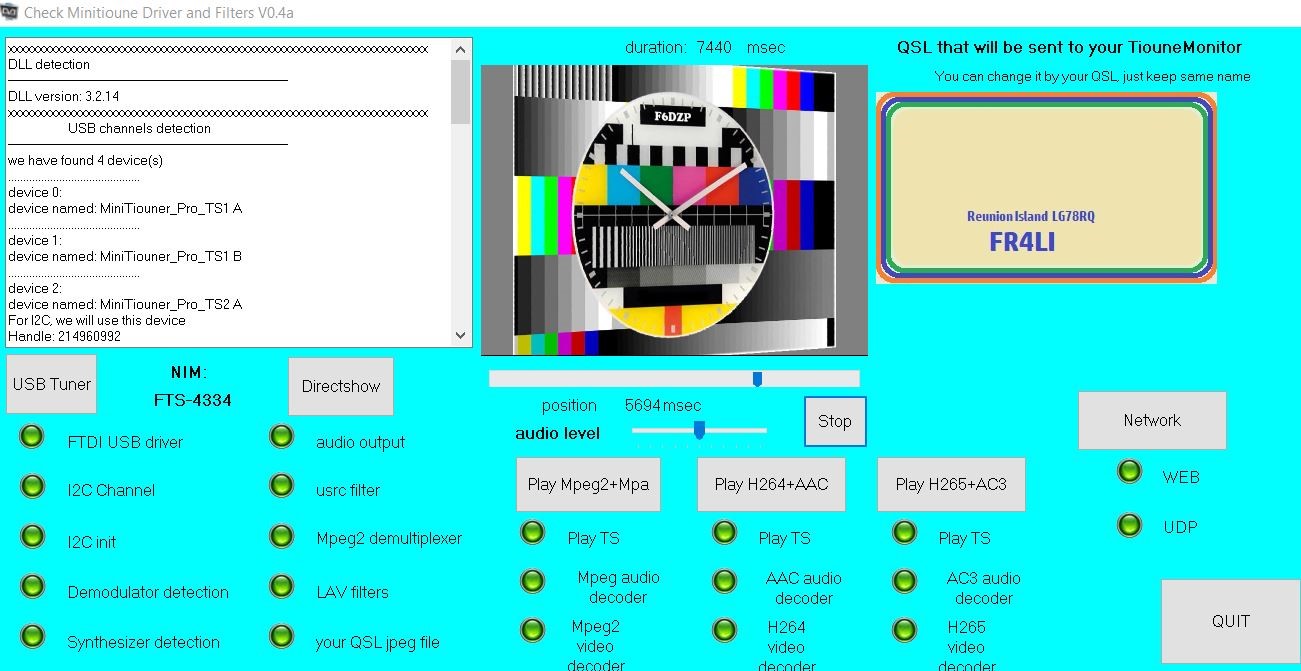
Task: Click the Mpeg2 demultiplexer status LED
Action: (282, 536)
